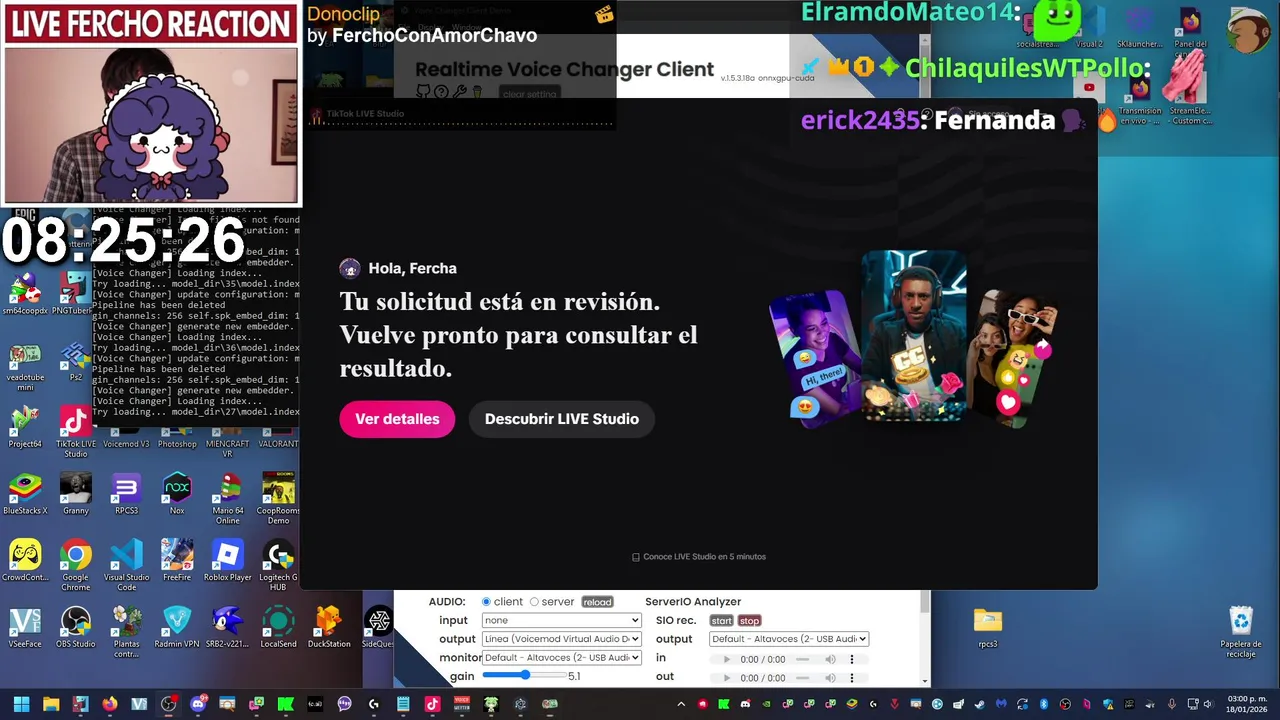1280x720 pixels.
Task: Click the SIO rec. stop button
Action: tap(749, 621)
